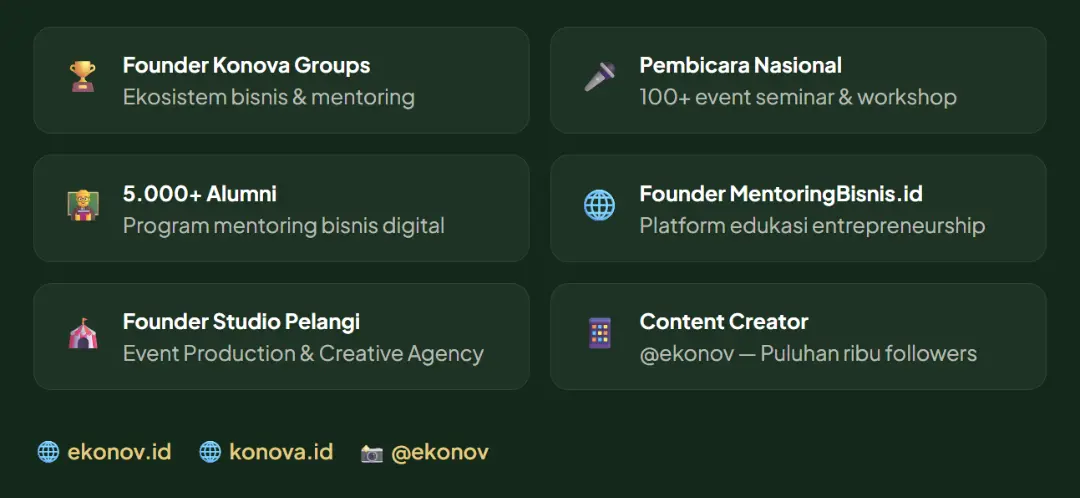Click the Content Creator card title

coord(724,322)
